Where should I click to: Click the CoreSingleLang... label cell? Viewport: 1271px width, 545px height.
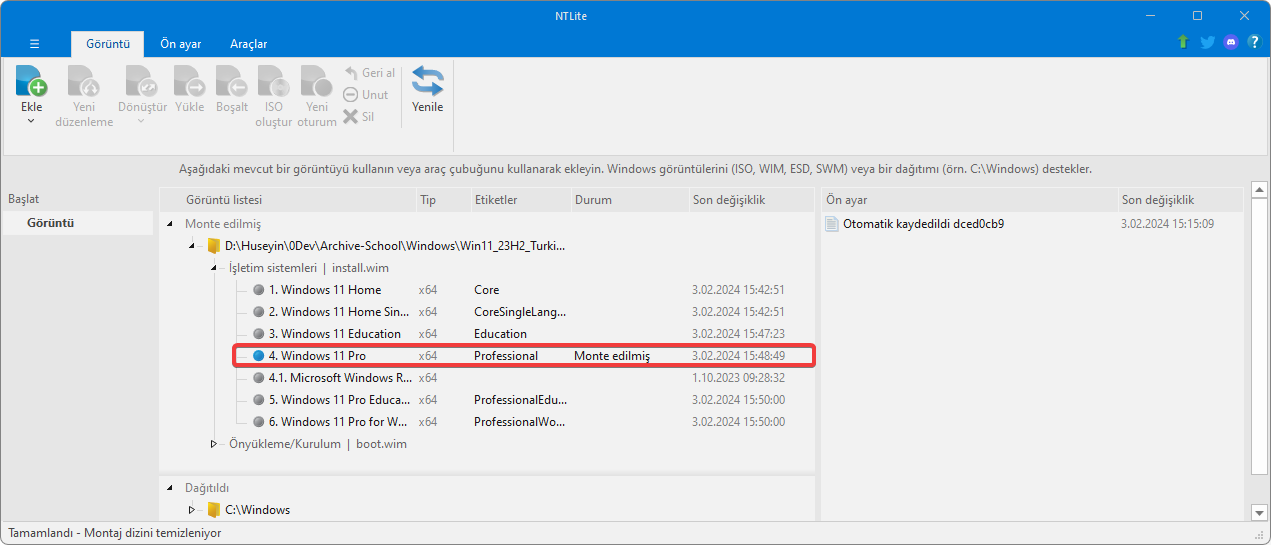pos(520,312)
